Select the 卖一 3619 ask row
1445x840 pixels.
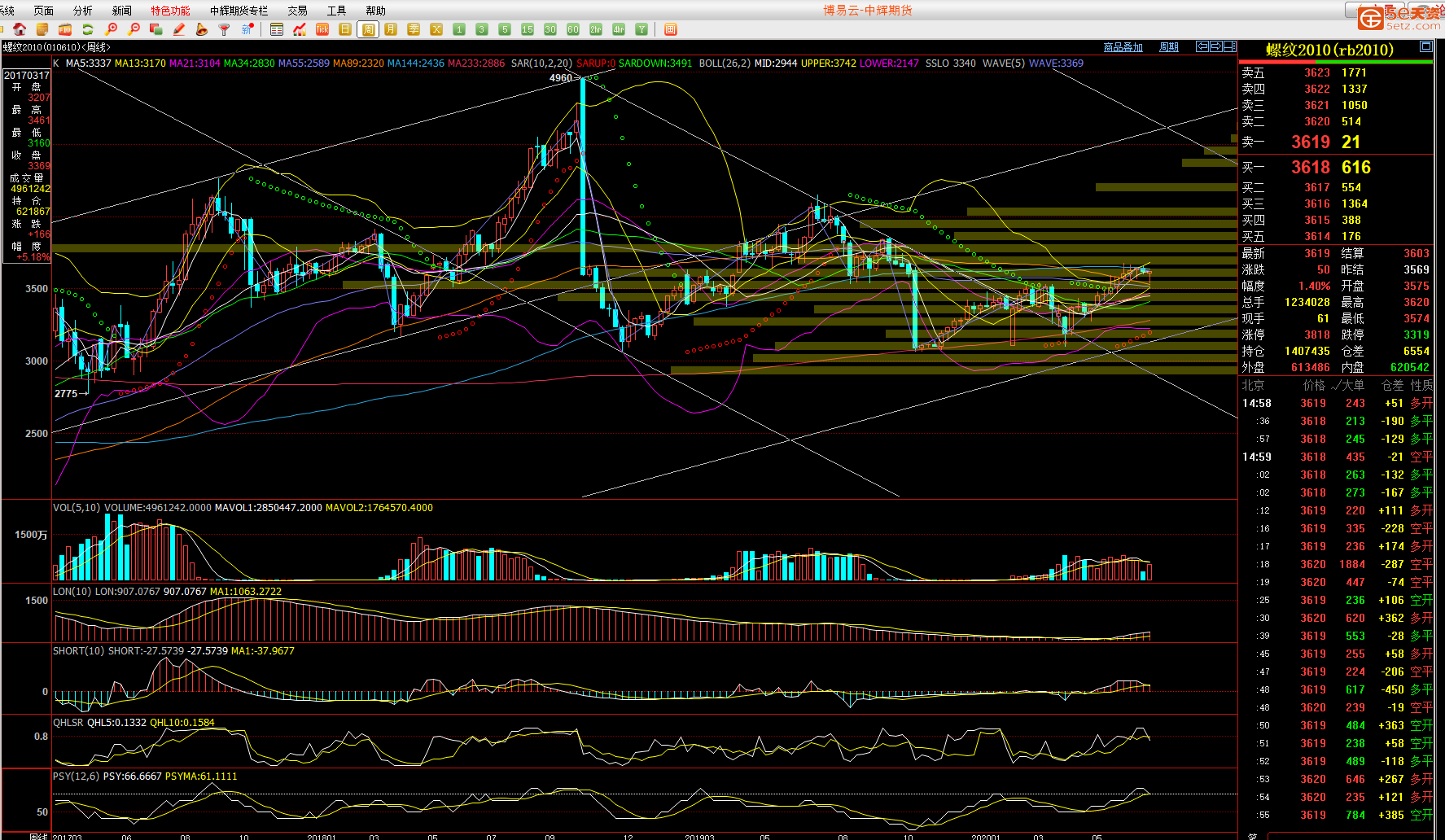tap(1336, 142)
